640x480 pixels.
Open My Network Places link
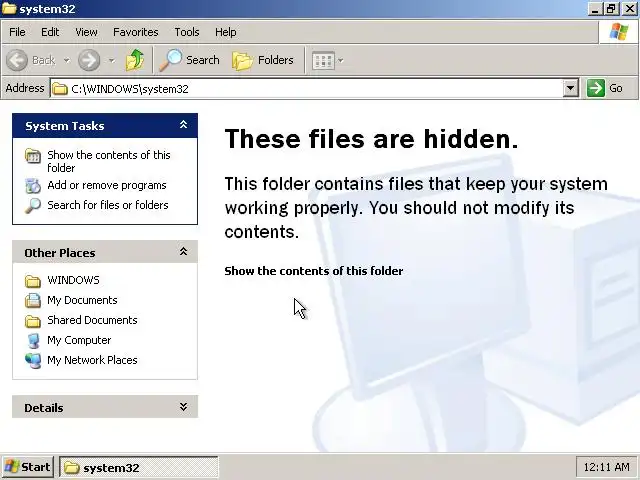[x=92, y=360]
